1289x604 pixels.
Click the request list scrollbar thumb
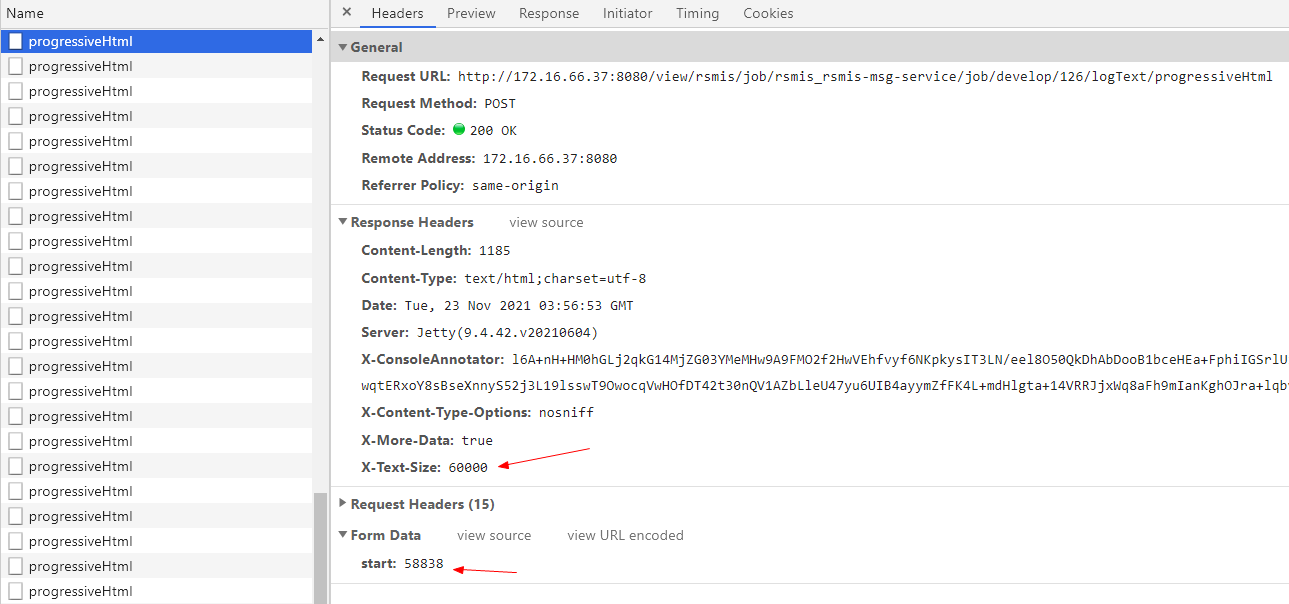[320, 548]
